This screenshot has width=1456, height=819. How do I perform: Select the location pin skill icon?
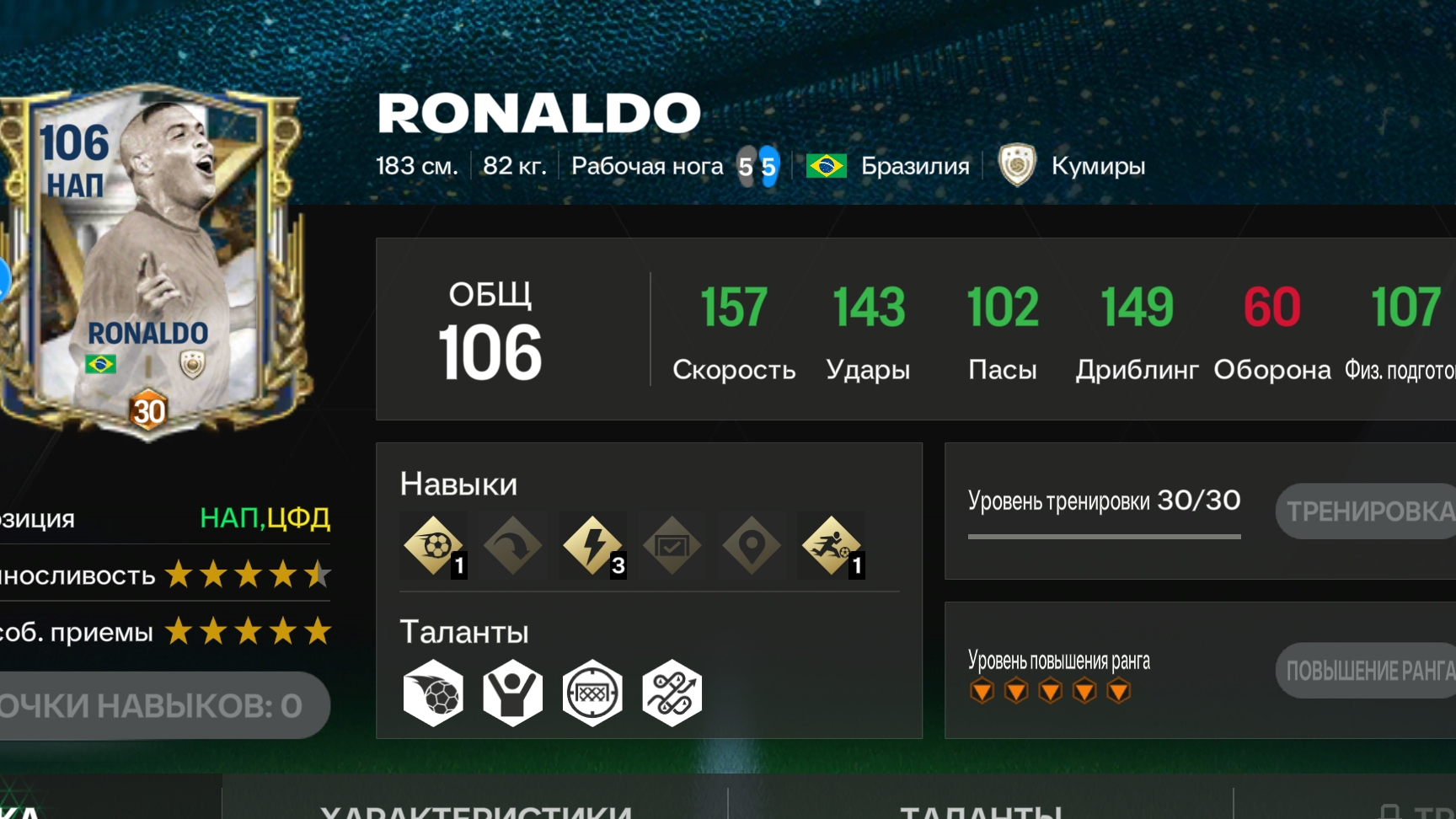pos(752,545)
